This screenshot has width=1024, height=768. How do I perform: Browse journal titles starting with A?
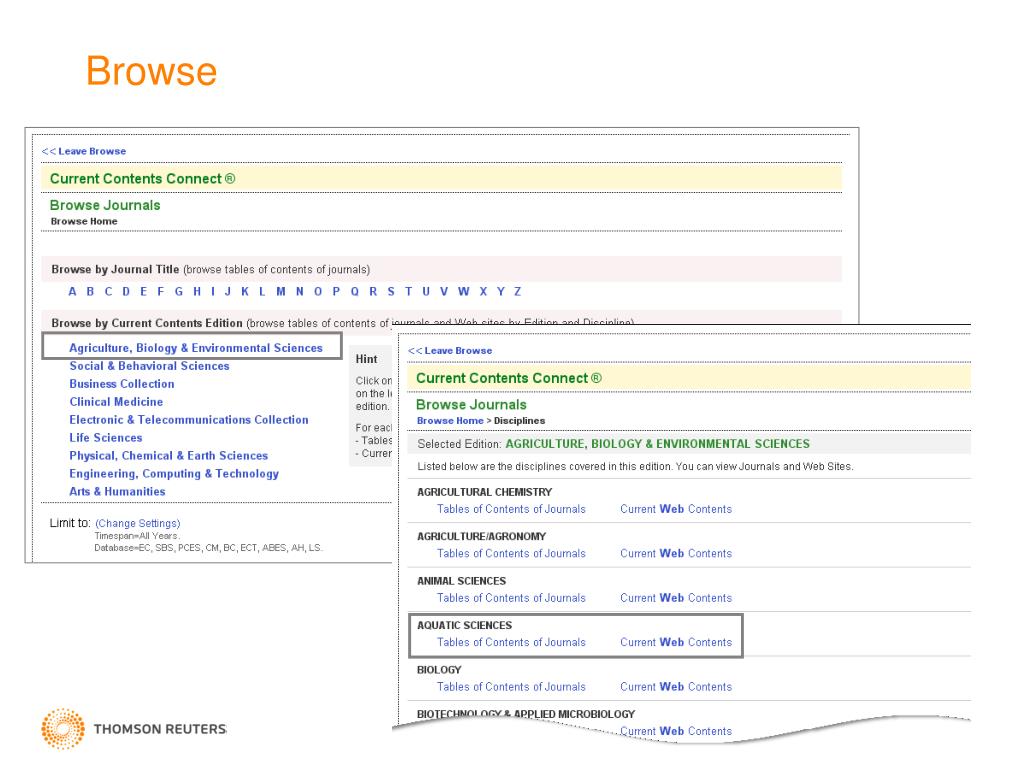[72, 291]
